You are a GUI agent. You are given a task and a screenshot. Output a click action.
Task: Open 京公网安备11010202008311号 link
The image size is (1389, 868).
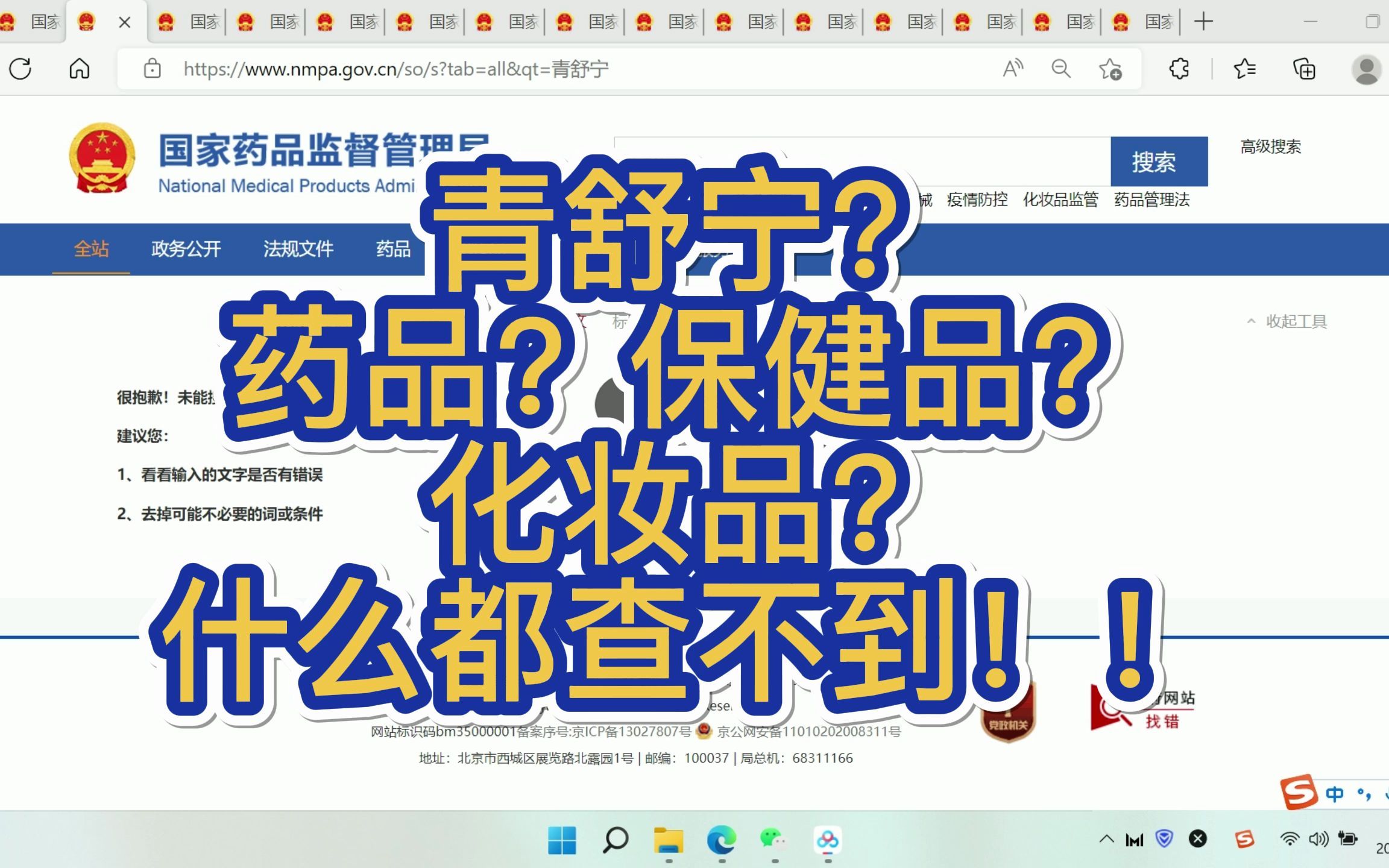[809, 731]
